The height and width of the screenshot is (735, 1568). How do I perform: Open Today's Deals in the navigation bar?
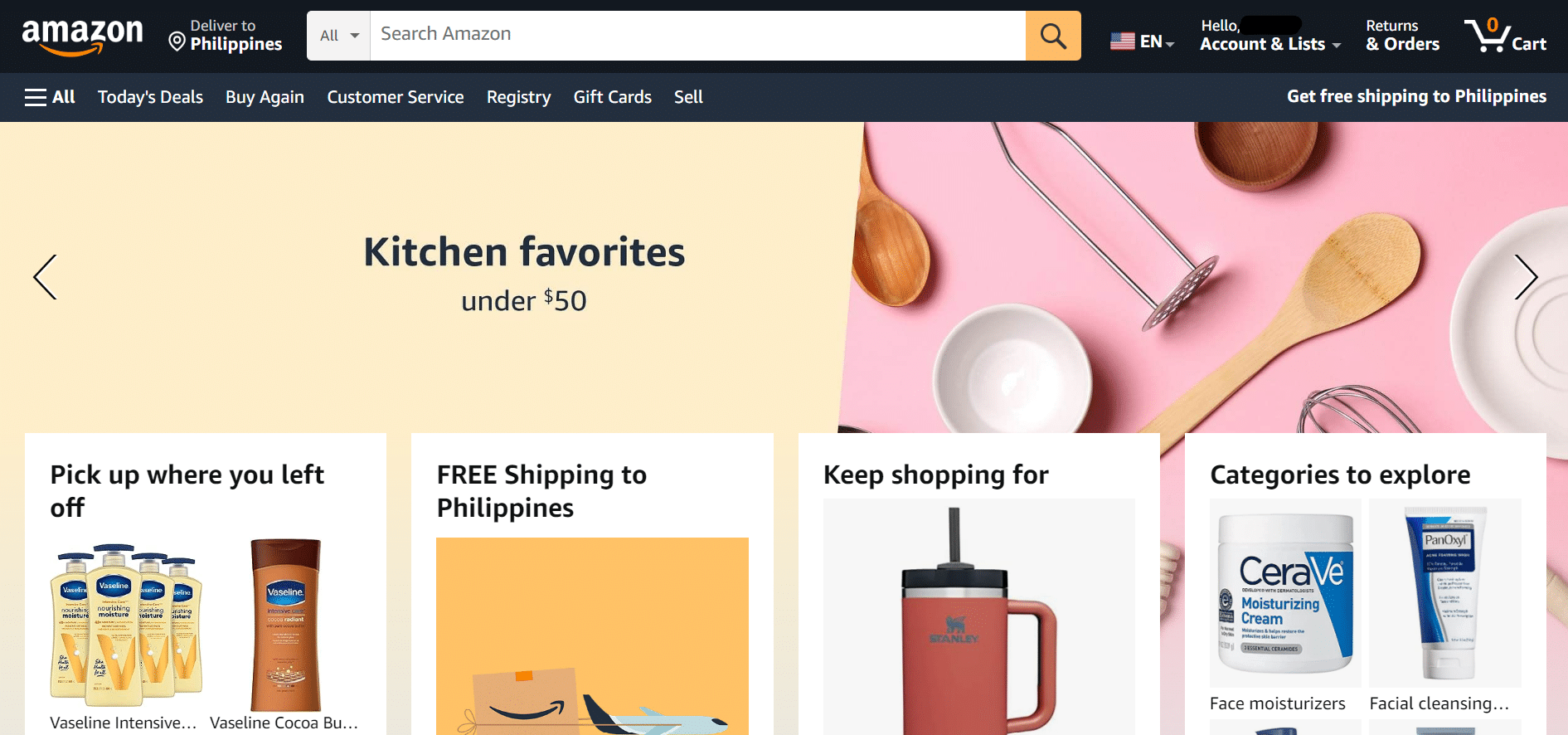[150, 97]
